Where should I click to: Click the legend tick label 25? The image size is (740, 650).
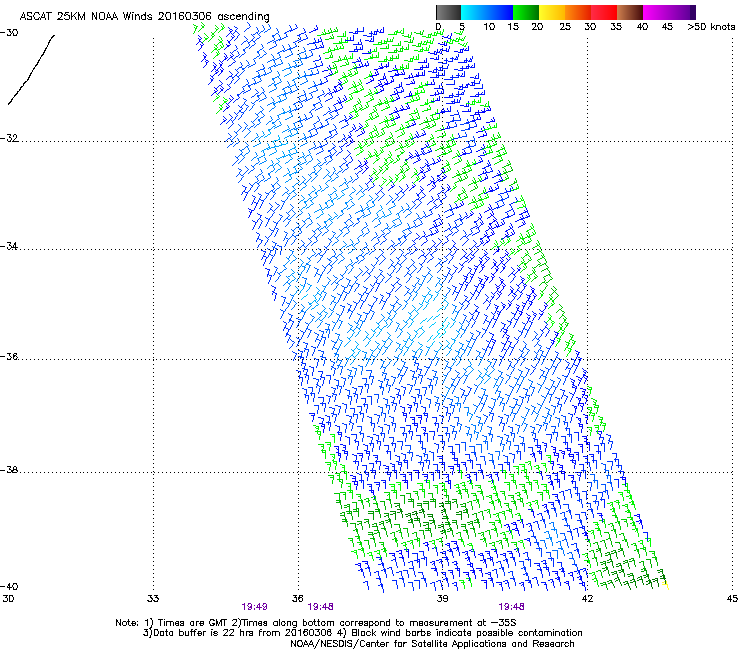pos(565,27)
